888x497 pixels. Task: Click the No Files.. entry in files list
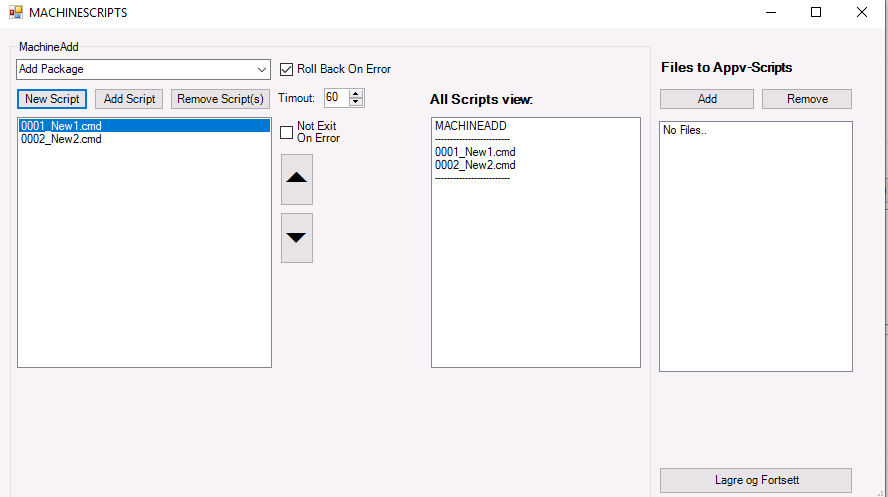tap(684, 131)
